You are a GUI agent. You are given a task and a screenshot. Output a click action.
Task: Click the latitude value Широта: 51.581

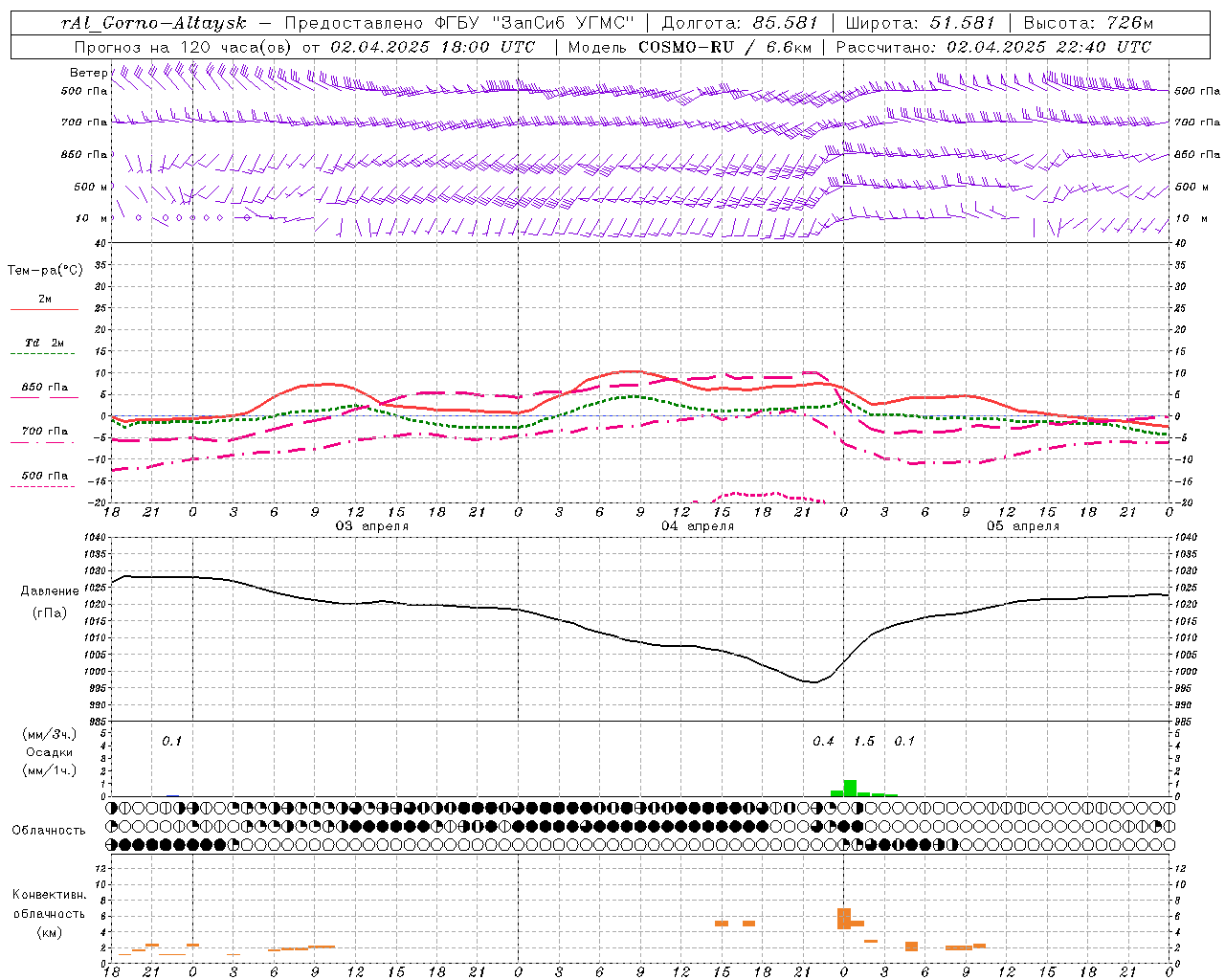[x=921, y=22]
